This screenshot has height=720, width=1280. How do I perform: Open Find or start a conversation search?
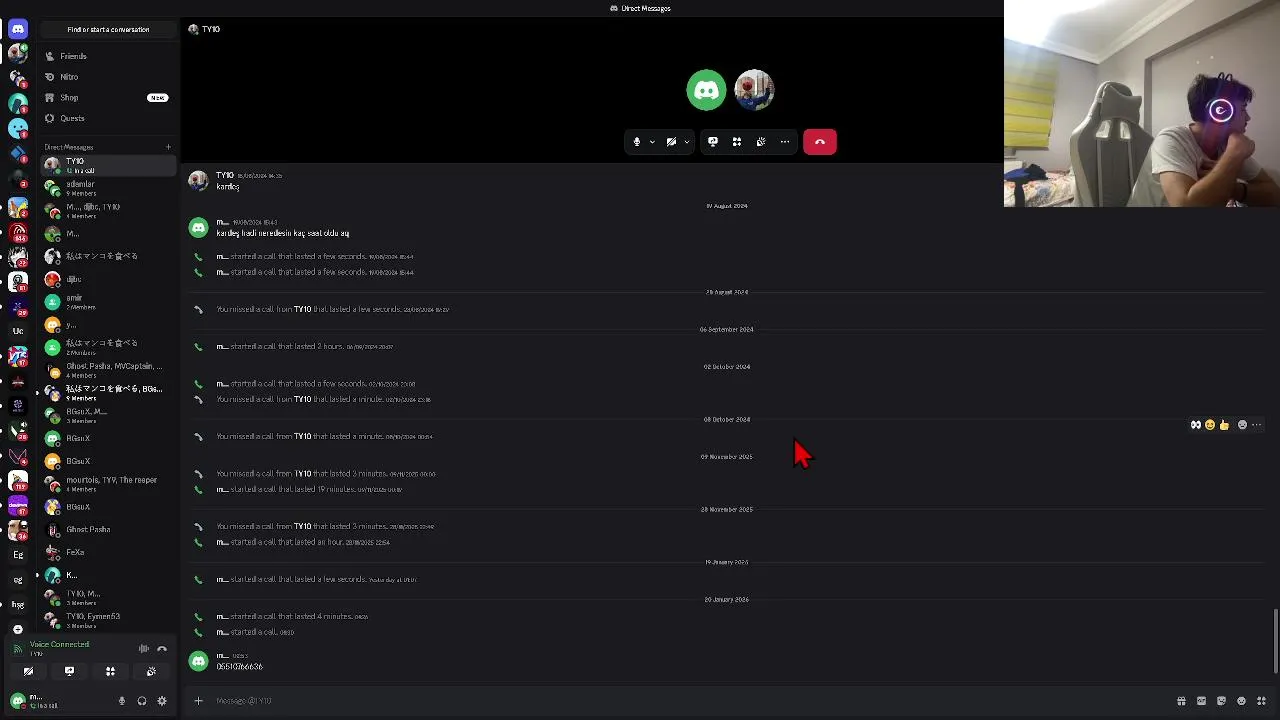click(x=108, y=29)
